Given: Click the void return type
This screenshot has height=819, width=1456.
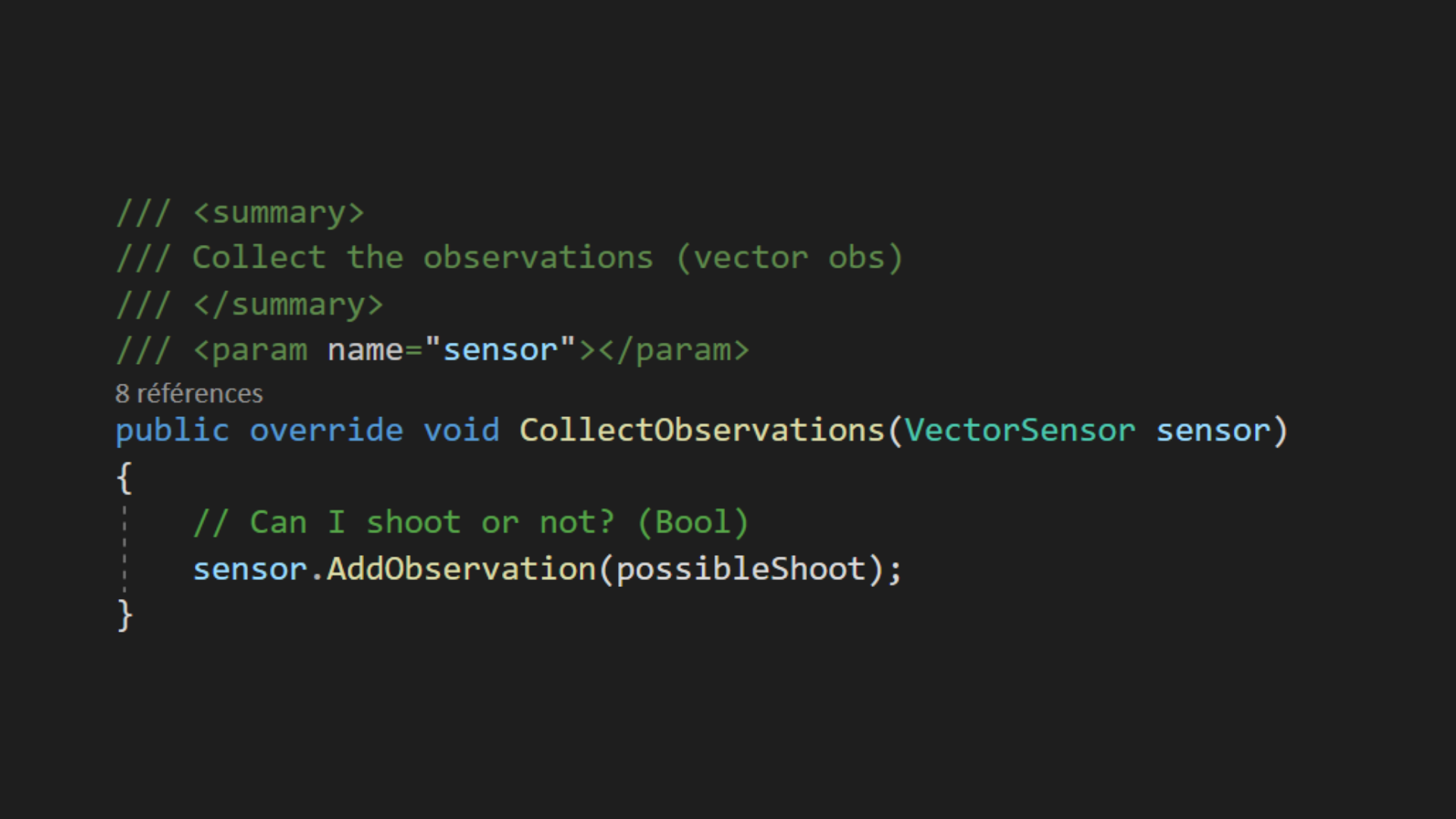Looking at the screenshot, I should pos(461,431).
